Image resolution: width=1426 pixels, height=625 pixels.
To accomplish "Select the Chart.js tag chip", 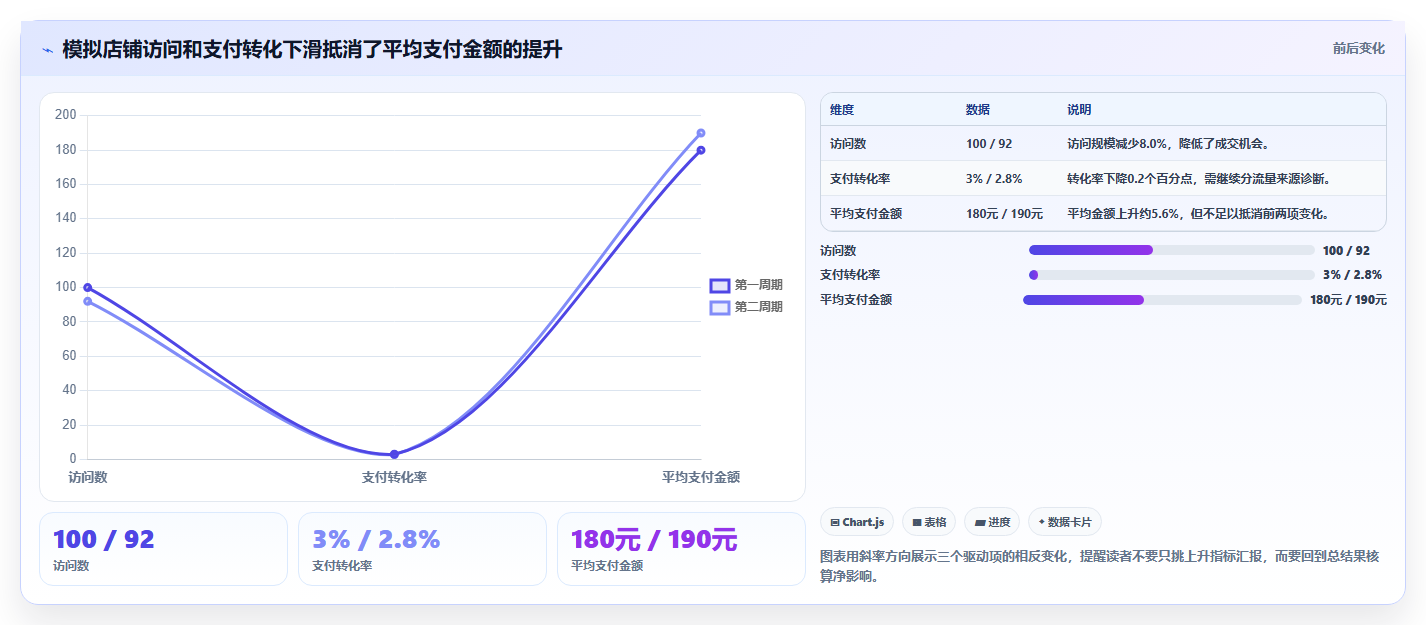I will [857, 522].
